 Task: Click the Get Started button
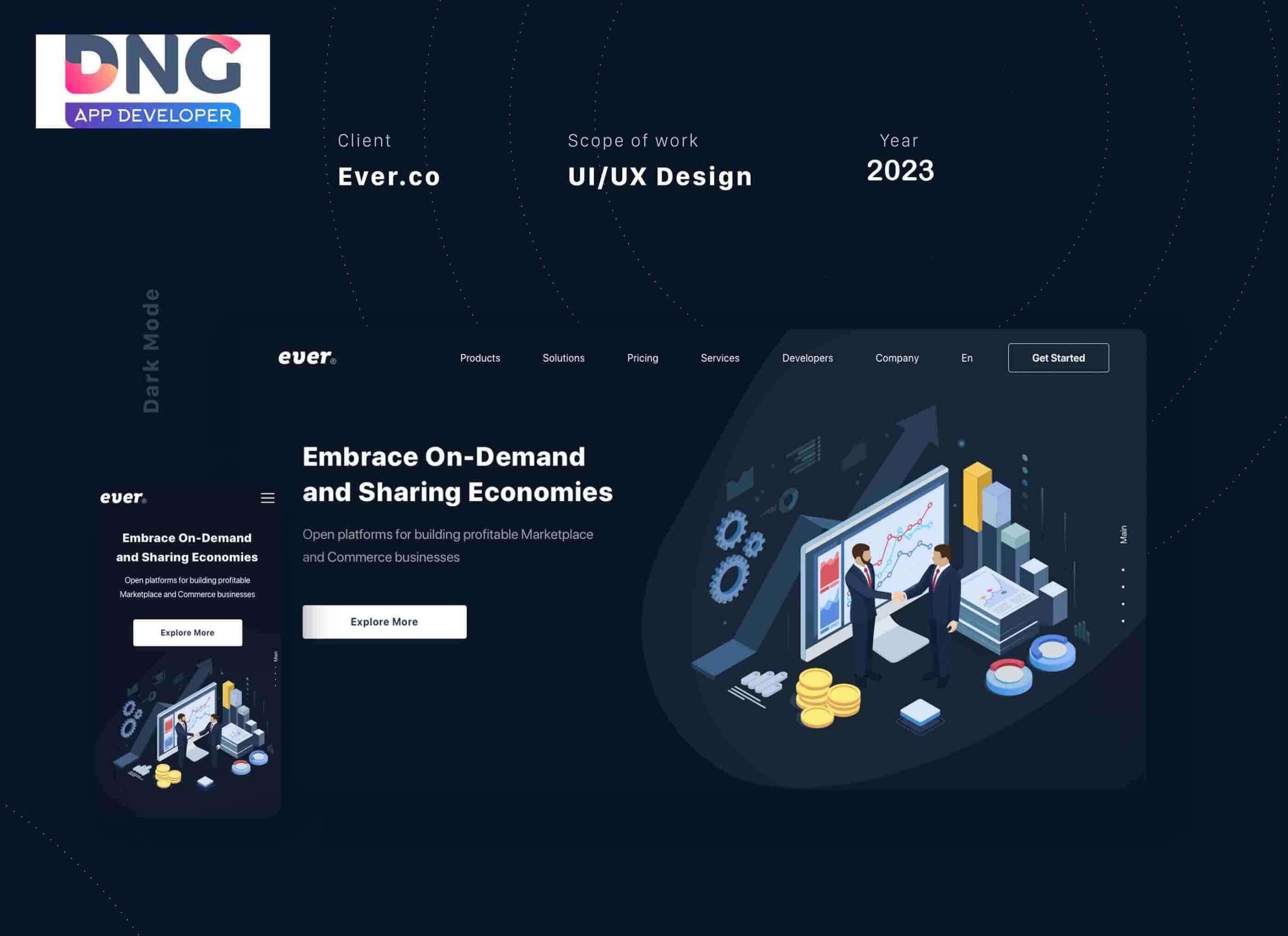point(1058,357)
